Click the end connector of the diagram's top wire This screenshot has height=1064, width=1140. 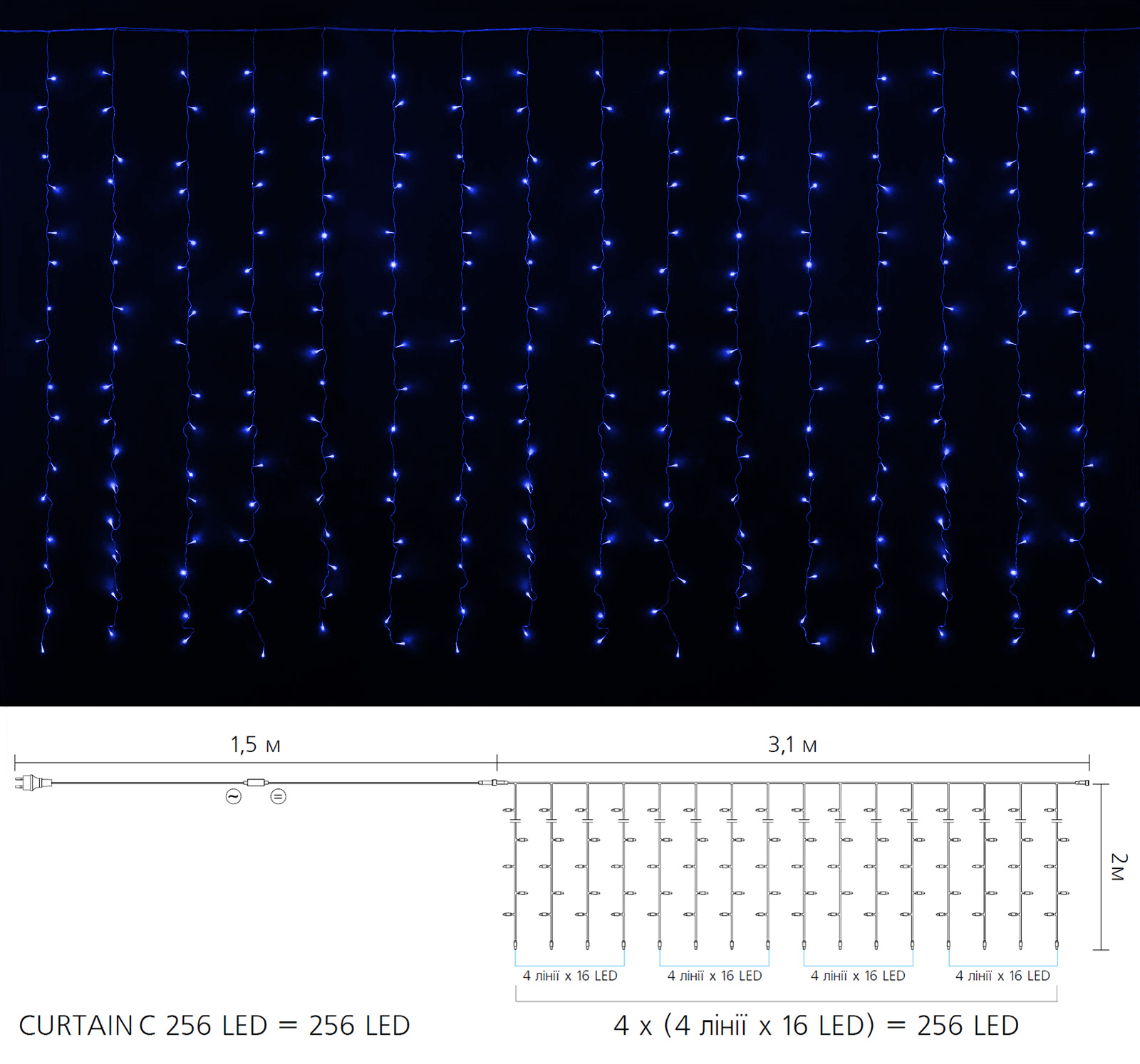pyautogui.click(x=1083, y=783)
